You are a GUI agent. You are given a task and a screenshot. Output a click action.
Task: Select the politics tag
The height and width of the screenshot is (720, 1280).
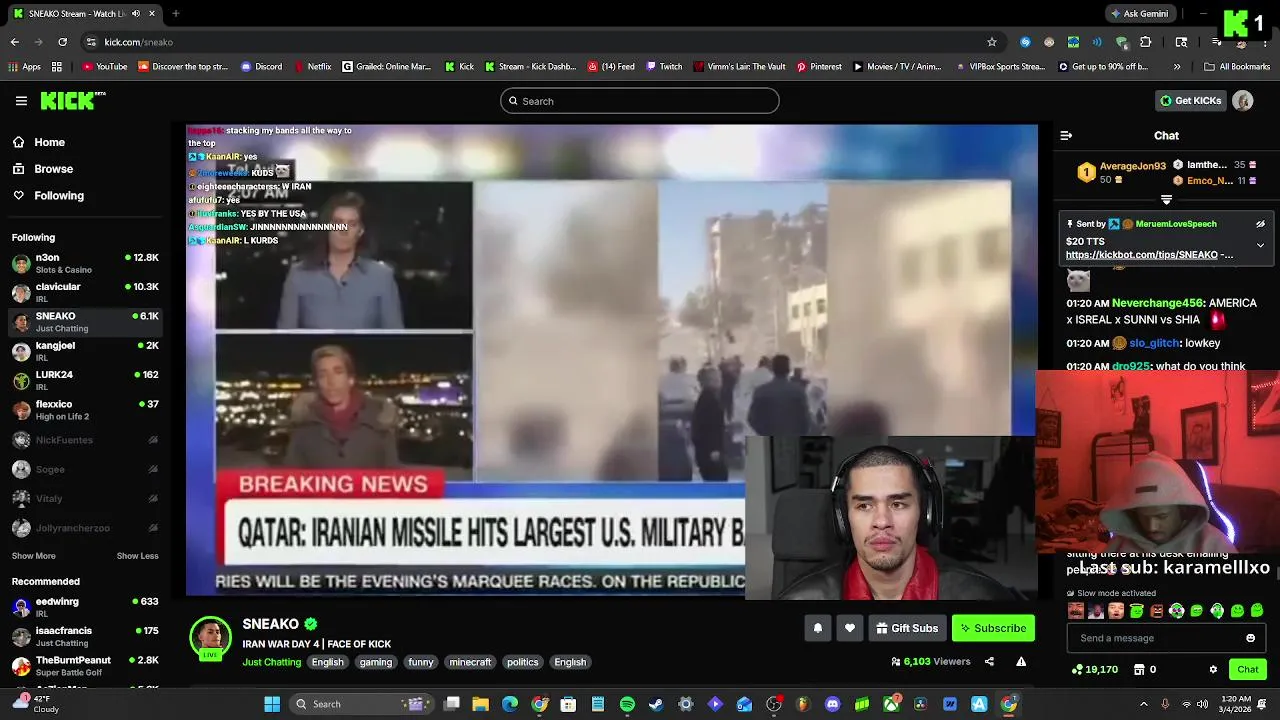click(x=522, y=662)
